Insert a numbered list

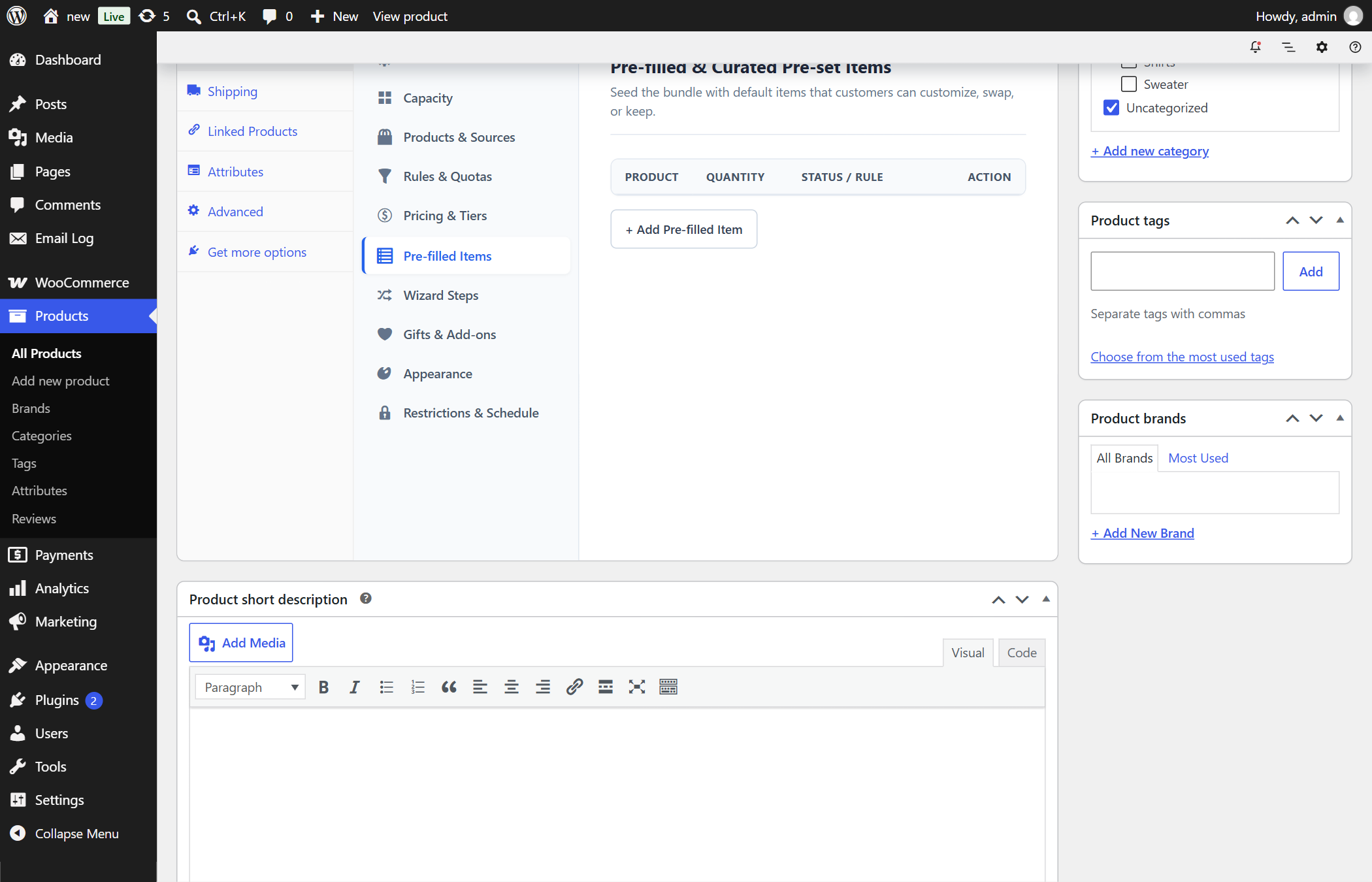[417, 687]
